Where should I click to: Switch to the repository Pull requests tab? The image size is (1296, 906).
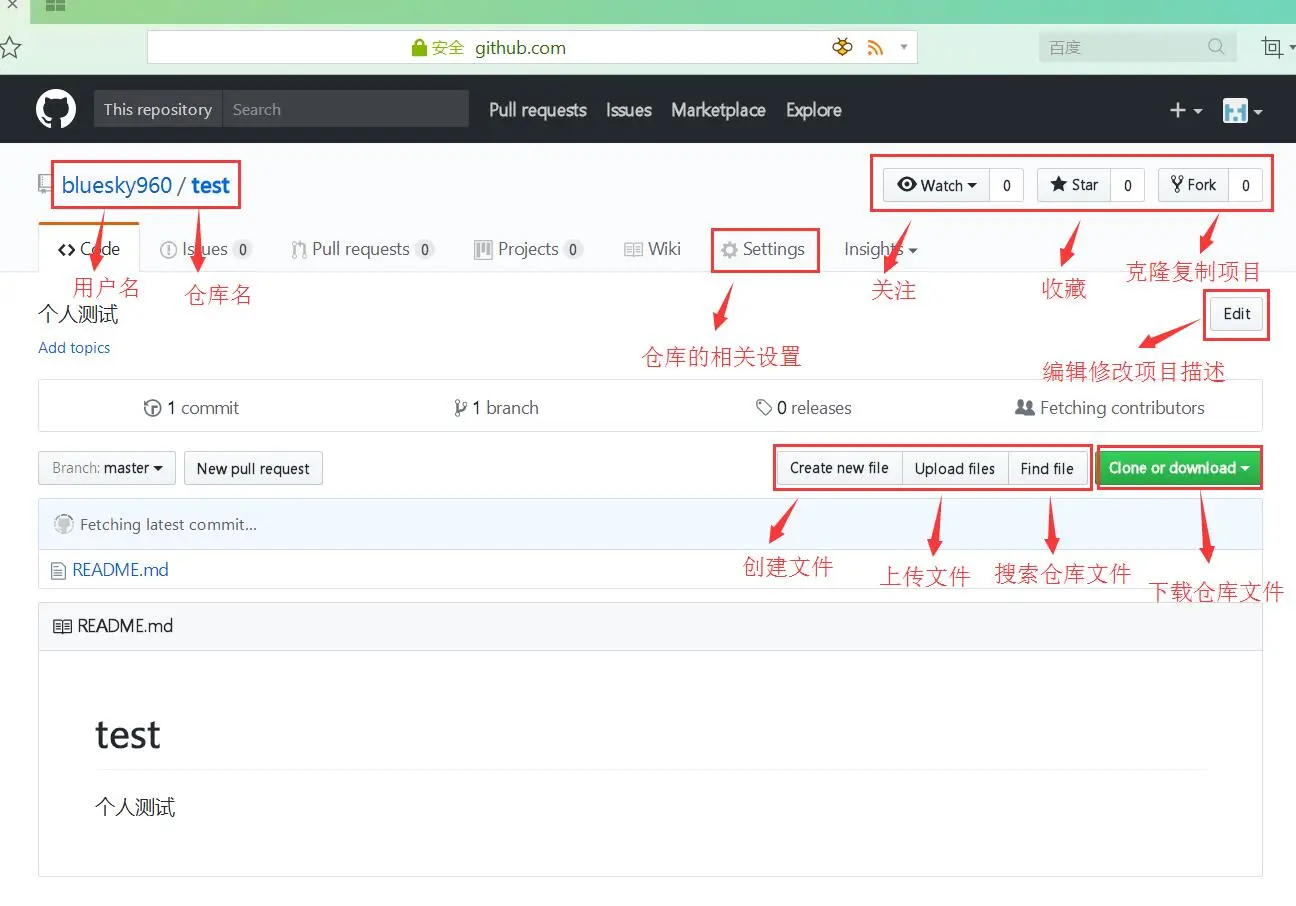tap(362, 249)
